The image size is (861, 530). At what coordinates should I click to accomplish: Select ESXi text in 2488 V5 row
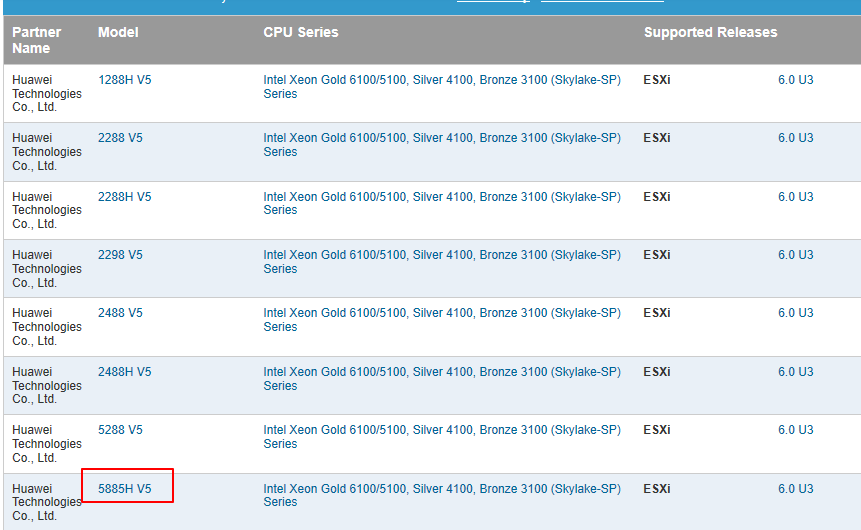pos(657,313)
